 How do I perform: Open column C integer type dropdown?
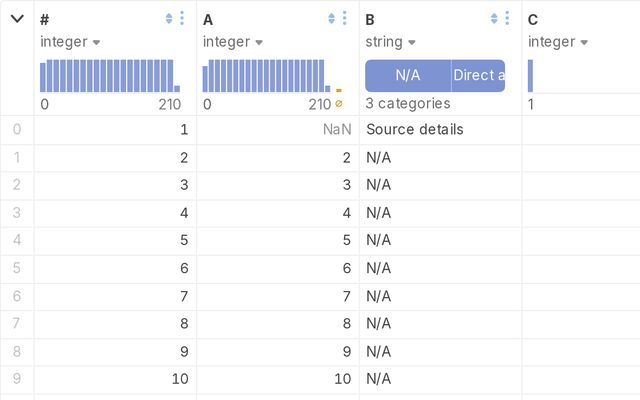click(558, 42)
